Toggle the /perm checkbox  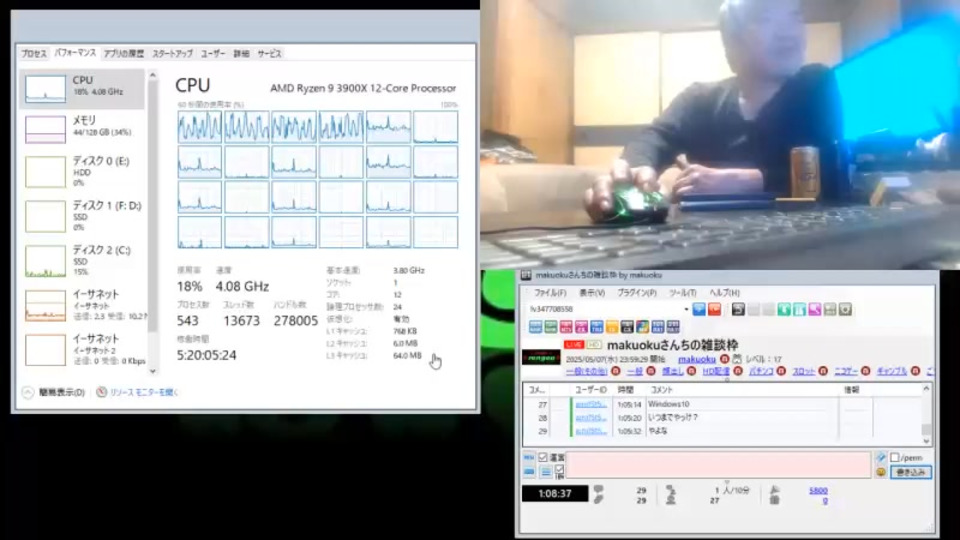coord(895,457)
